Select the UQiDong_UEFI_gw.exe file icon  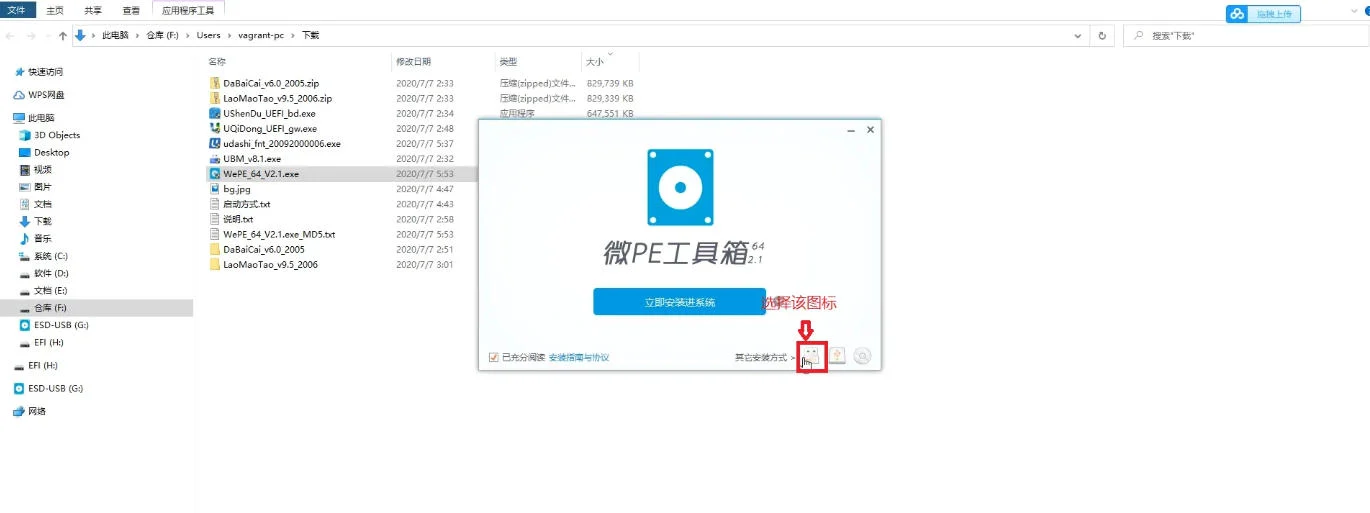(215, 129)
